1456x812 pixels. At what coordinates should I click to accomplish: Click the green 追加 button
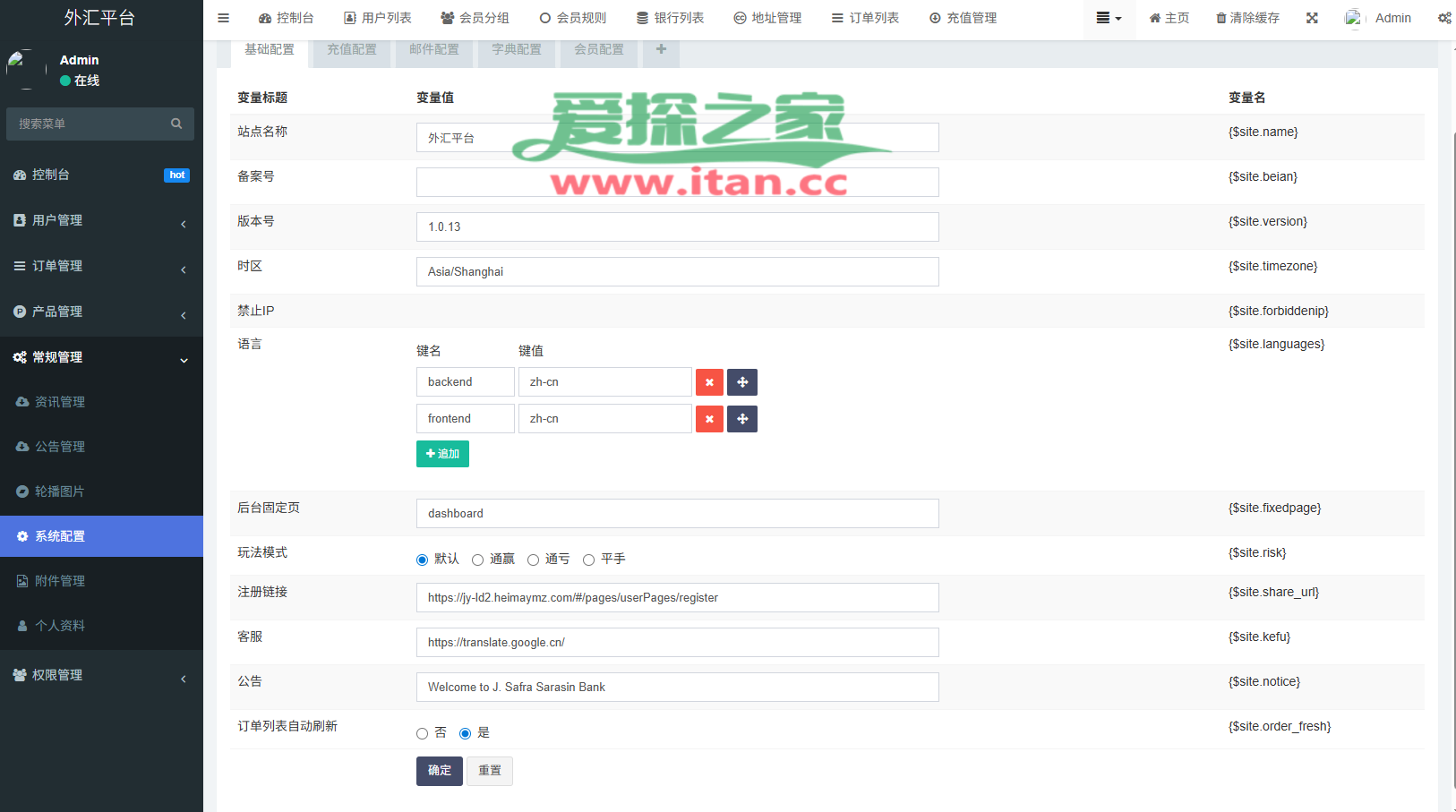pos(442,454)
